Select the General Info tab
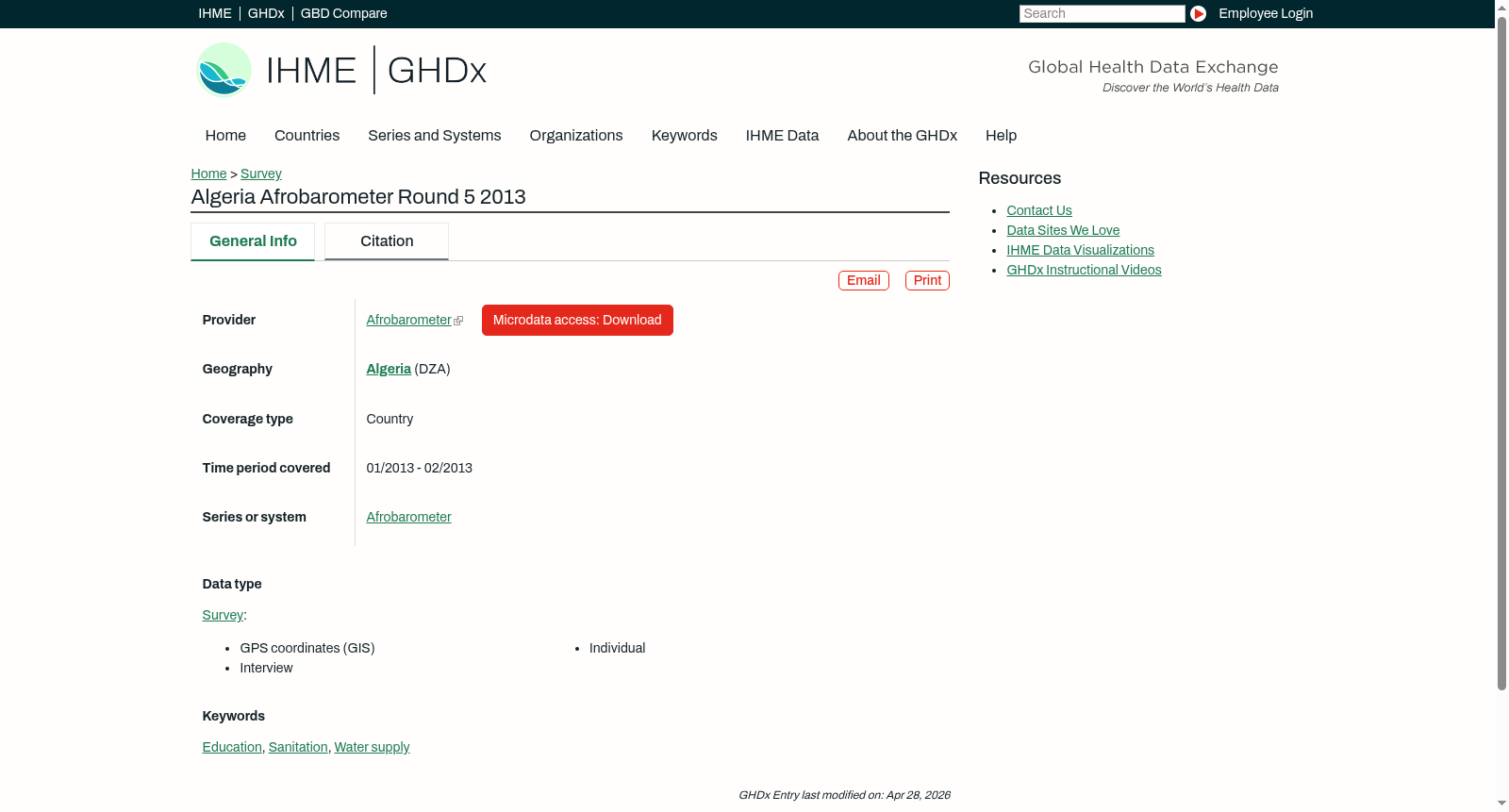Image resolution: width=1509 pixels, height=812 pixels. coord(253,241)
